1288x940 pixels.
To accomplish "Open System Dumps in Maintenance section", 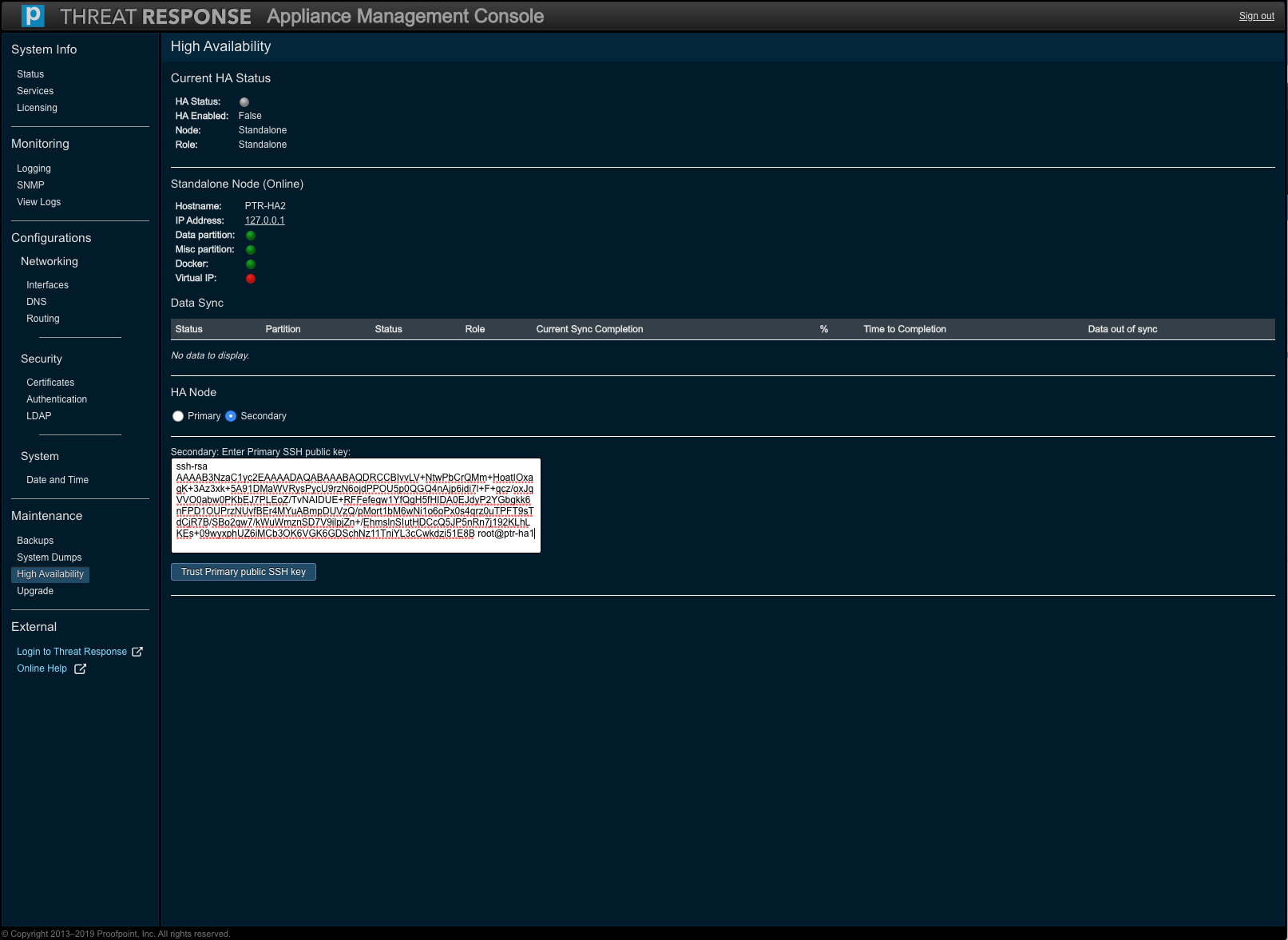I will (50, 557).
